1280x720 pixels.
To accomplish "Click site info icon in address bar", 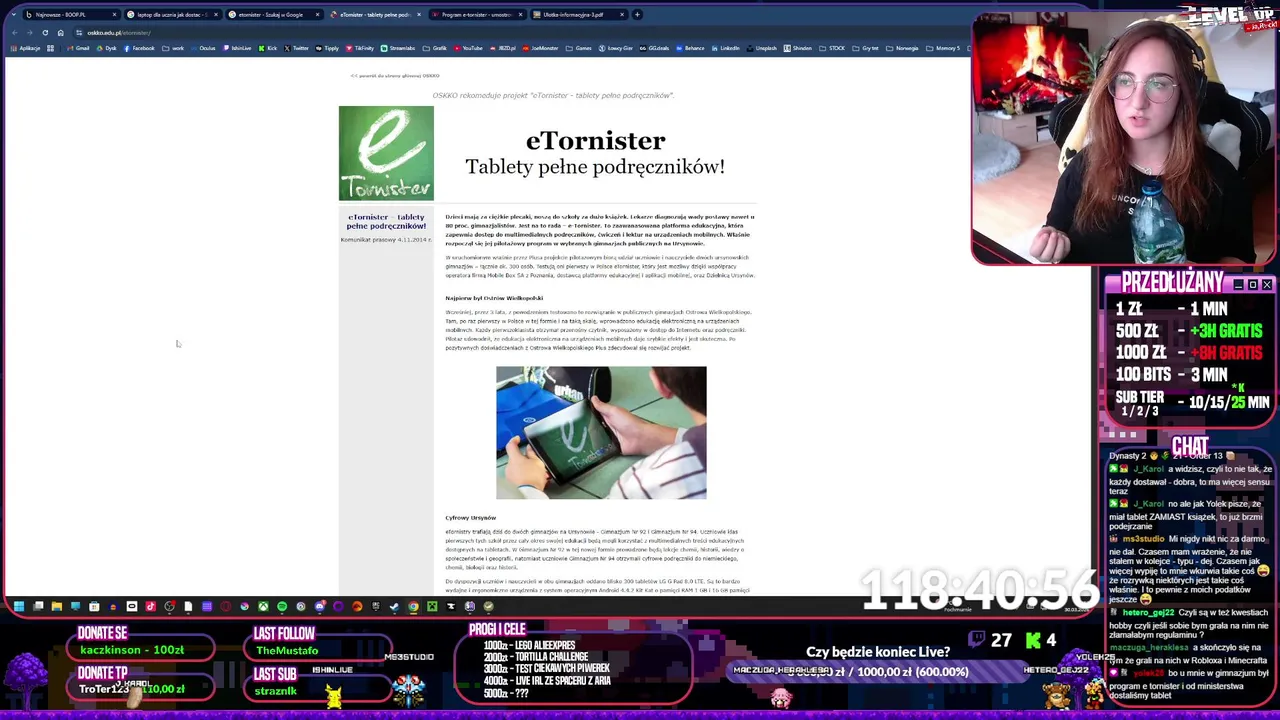I will pos(79,32).
